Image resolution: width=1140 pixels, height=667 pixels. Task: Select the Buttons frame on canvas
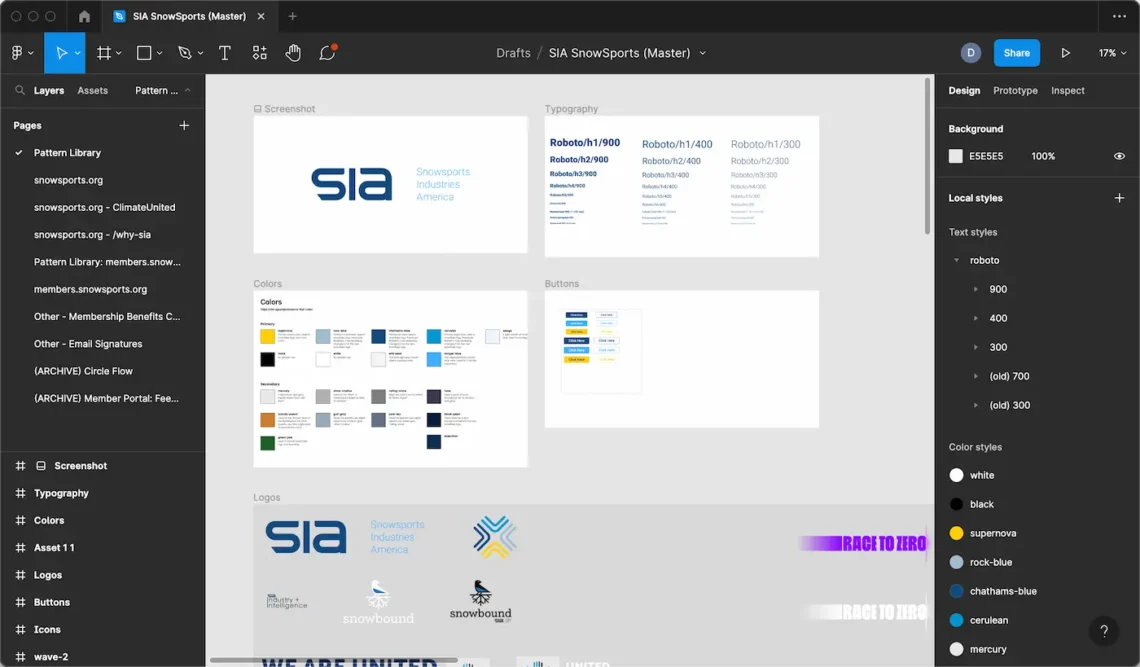[681, 359]
